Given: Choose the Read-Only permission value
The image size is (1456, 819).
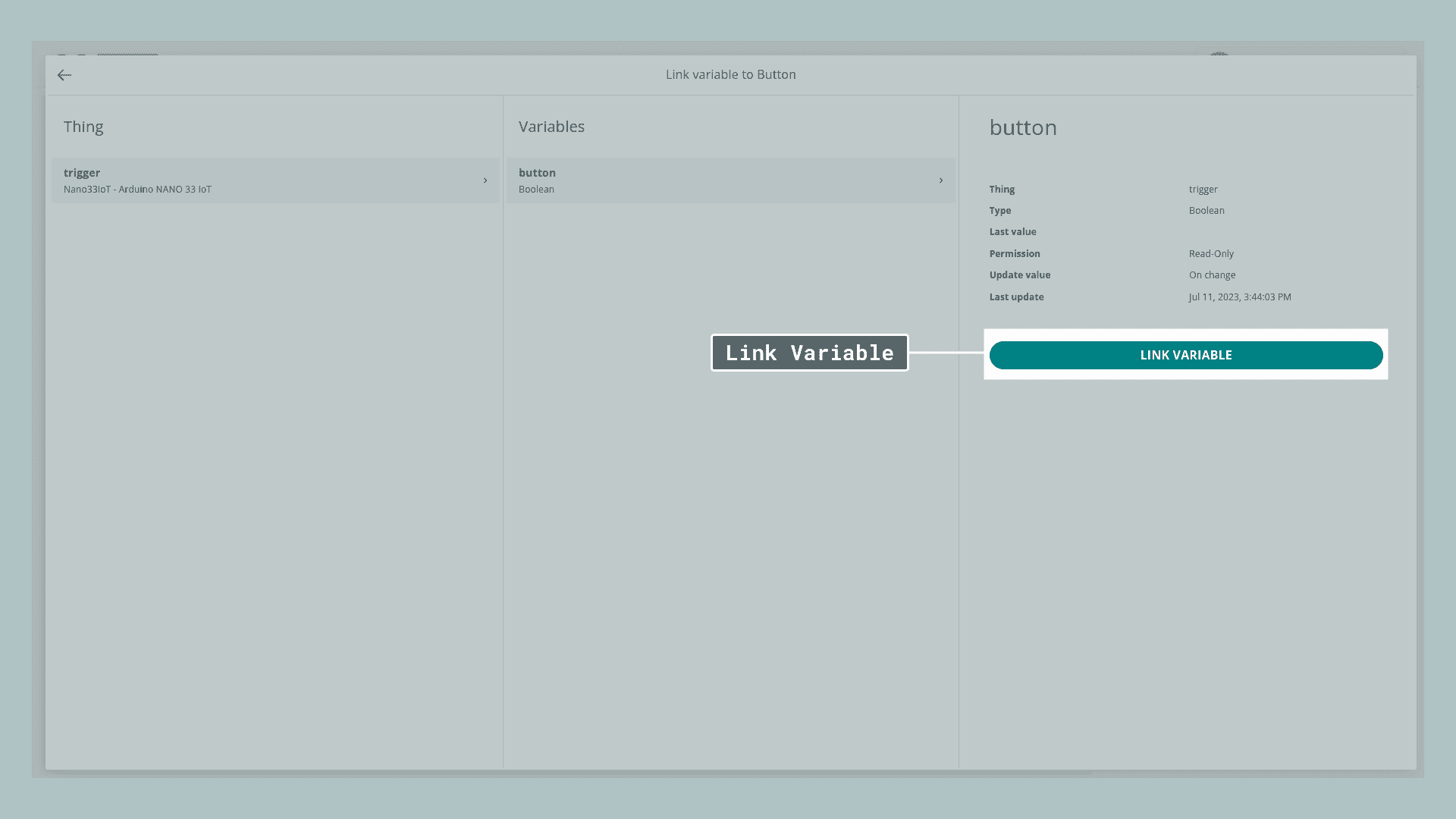Looking at the screenshot, I should pyautogui.click(x=1211, y=253).
